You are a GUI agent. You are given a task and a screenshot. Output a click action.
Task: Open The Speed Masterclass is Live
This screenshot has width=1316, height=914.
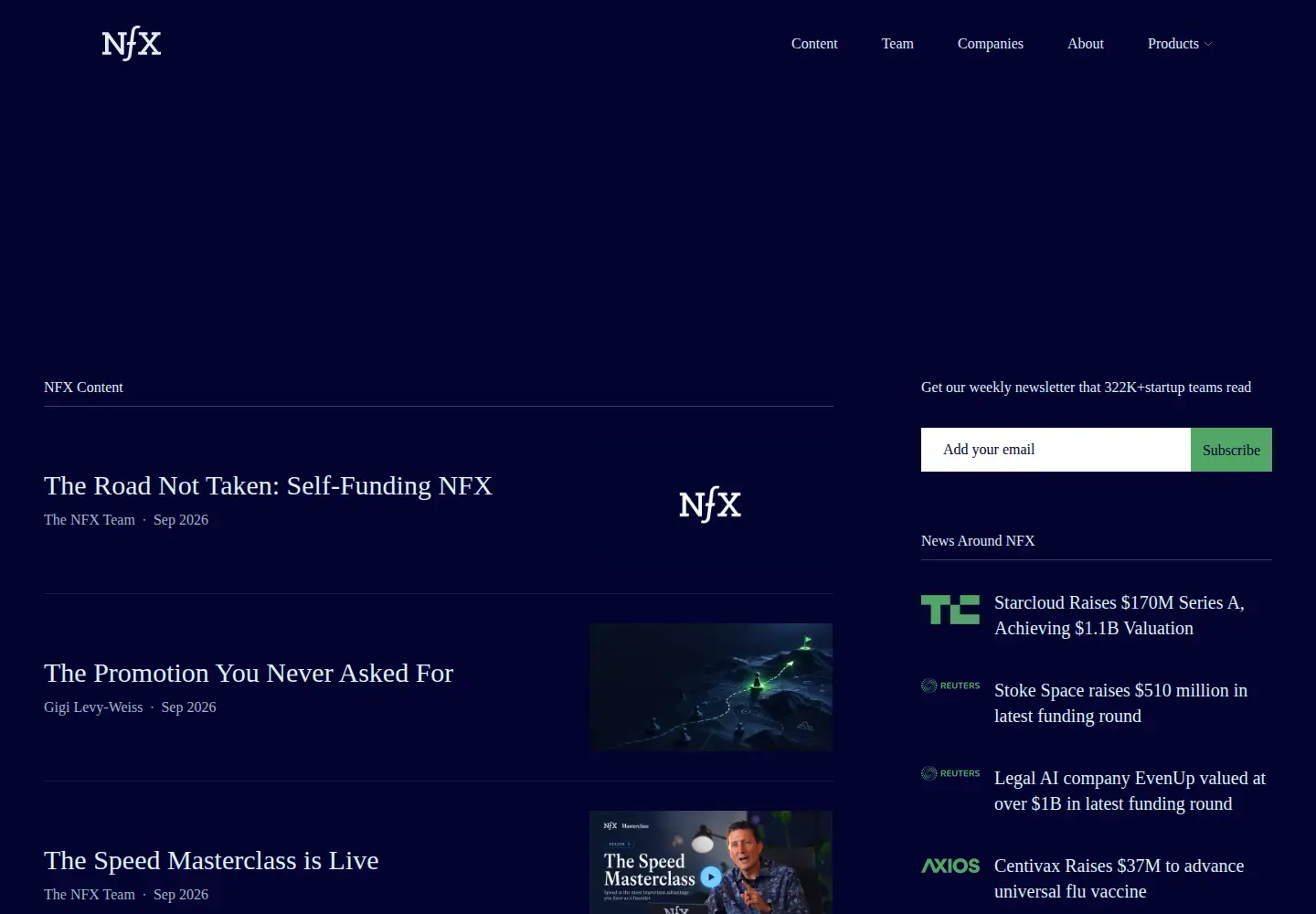click(x=211, y=860)
